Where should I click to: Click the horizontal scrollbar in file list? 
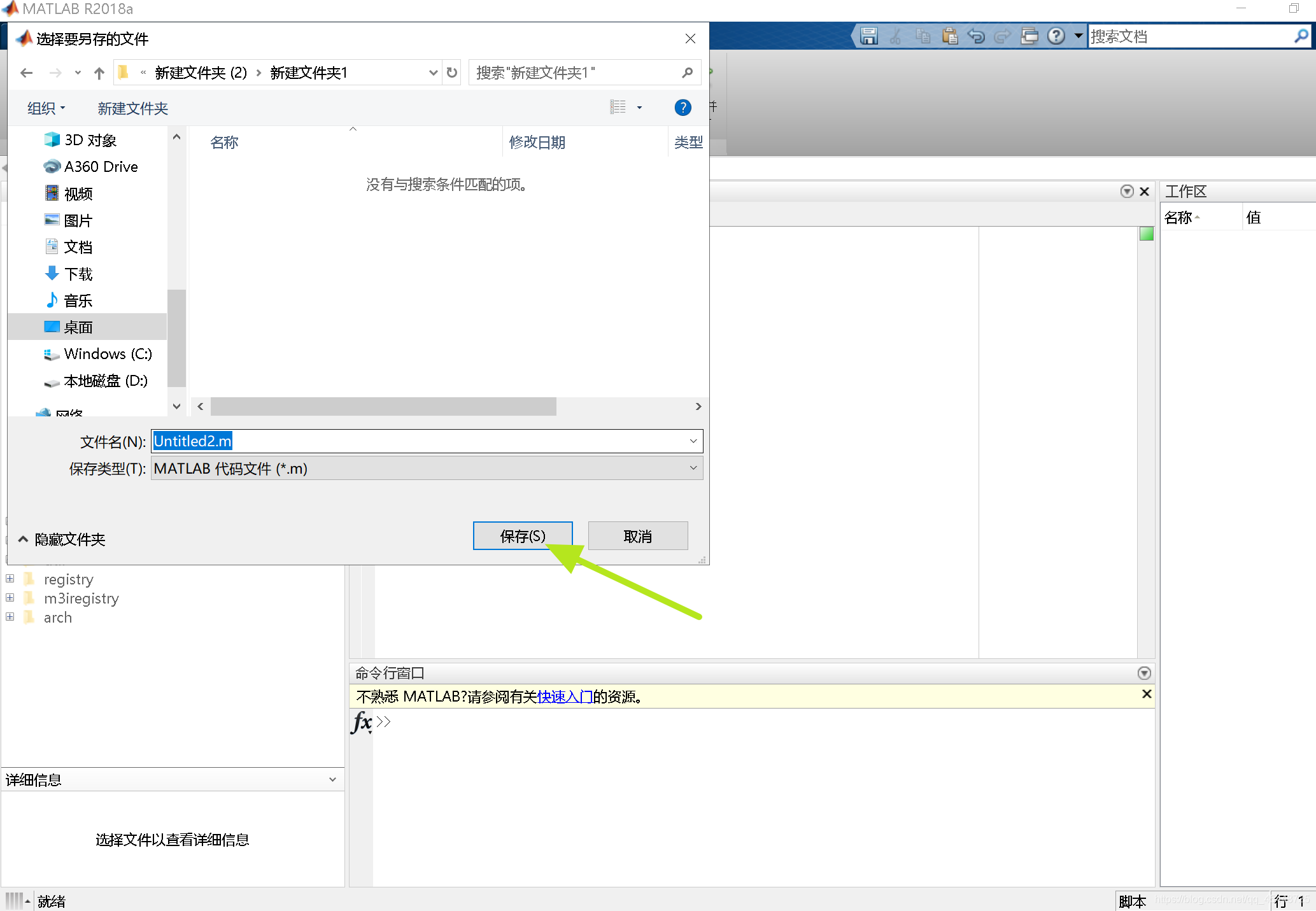click(383, 406)
